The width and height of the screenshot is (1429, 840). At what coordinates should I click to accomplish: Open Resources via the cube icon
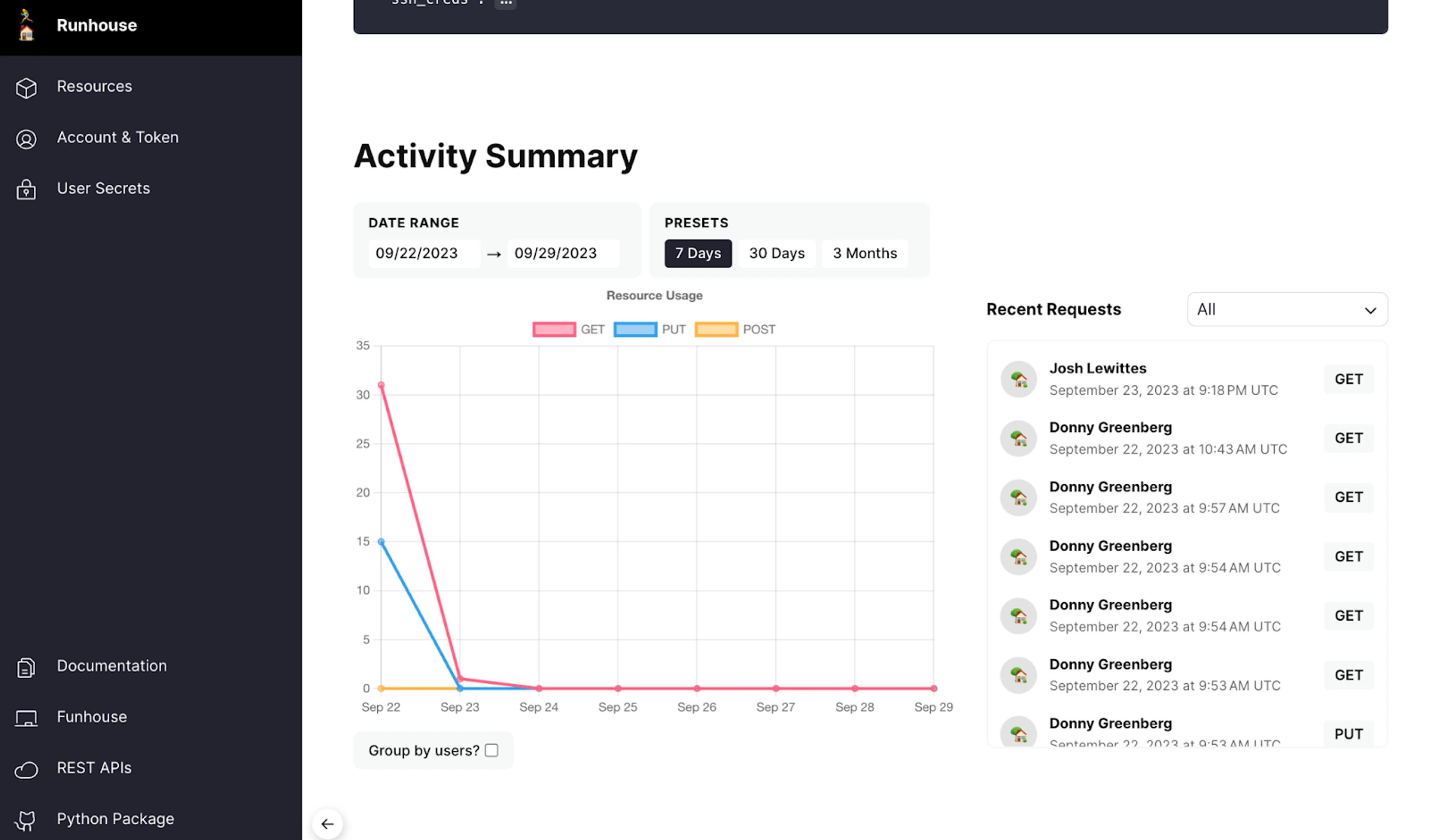(x=26, y=87)
